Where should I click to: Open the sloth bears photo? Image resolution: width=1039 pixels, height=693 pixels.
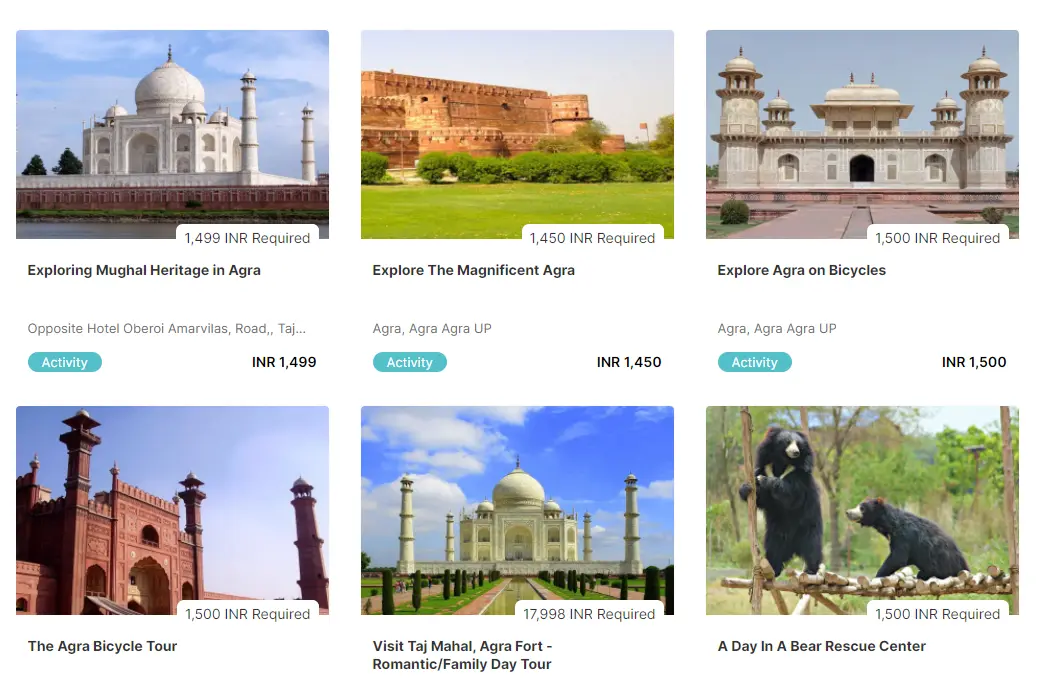[862, 510]
